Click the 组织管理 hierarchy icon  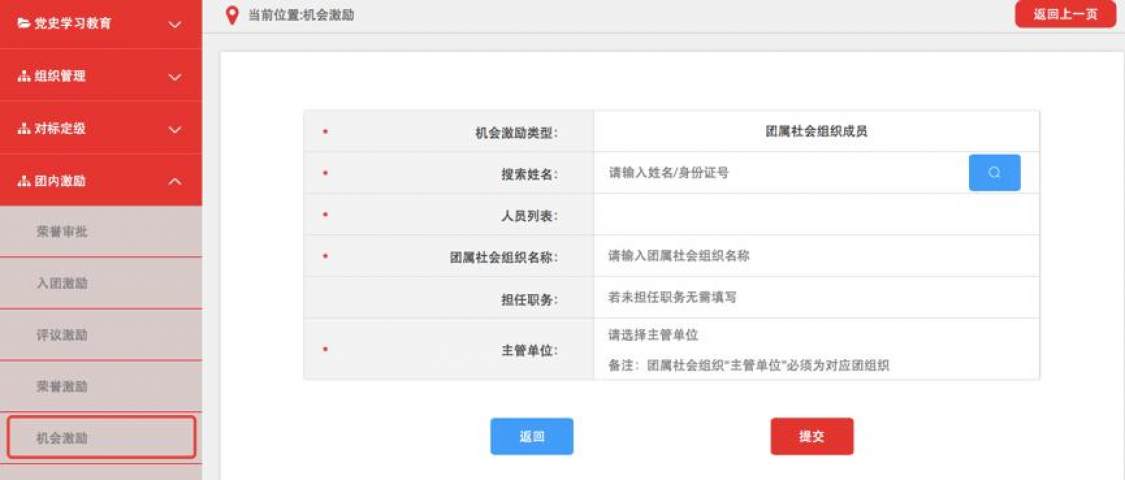coord(24,76)
